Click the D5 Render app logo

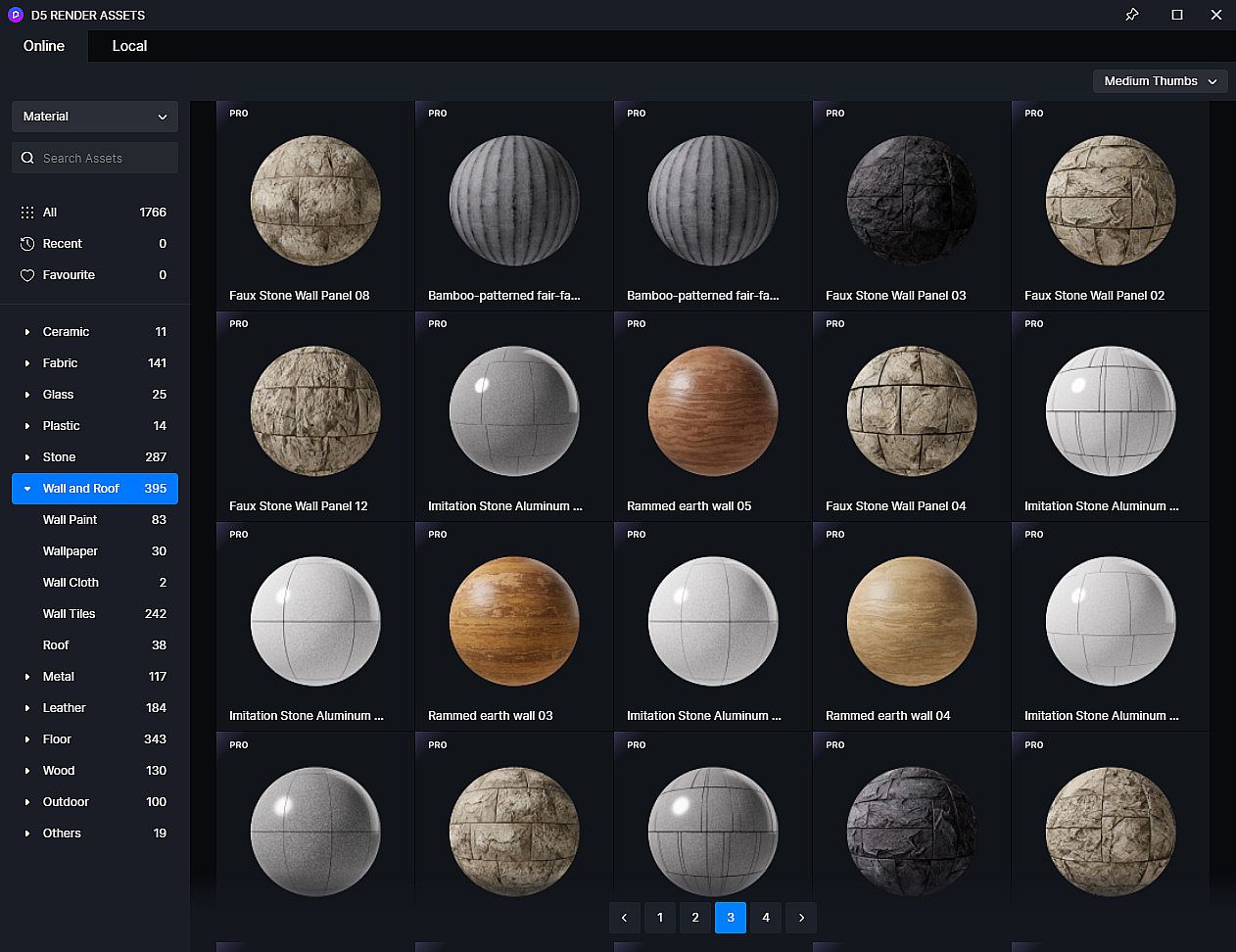point(15,15)
